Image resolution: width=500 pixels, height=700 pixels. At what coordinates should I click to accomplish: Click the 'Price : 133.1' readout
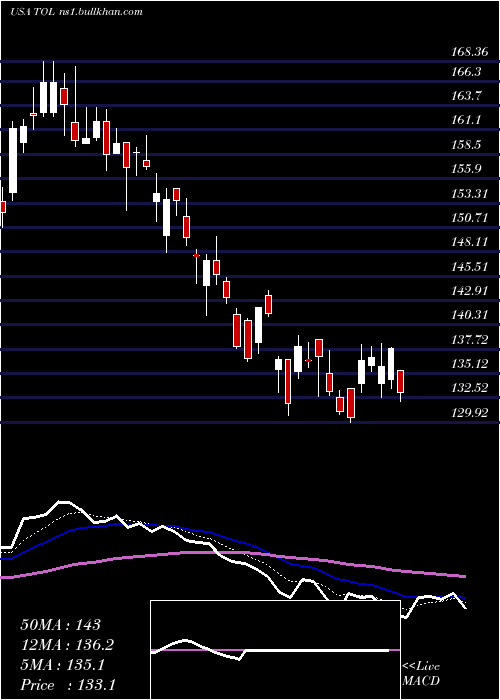coord(68,685)
